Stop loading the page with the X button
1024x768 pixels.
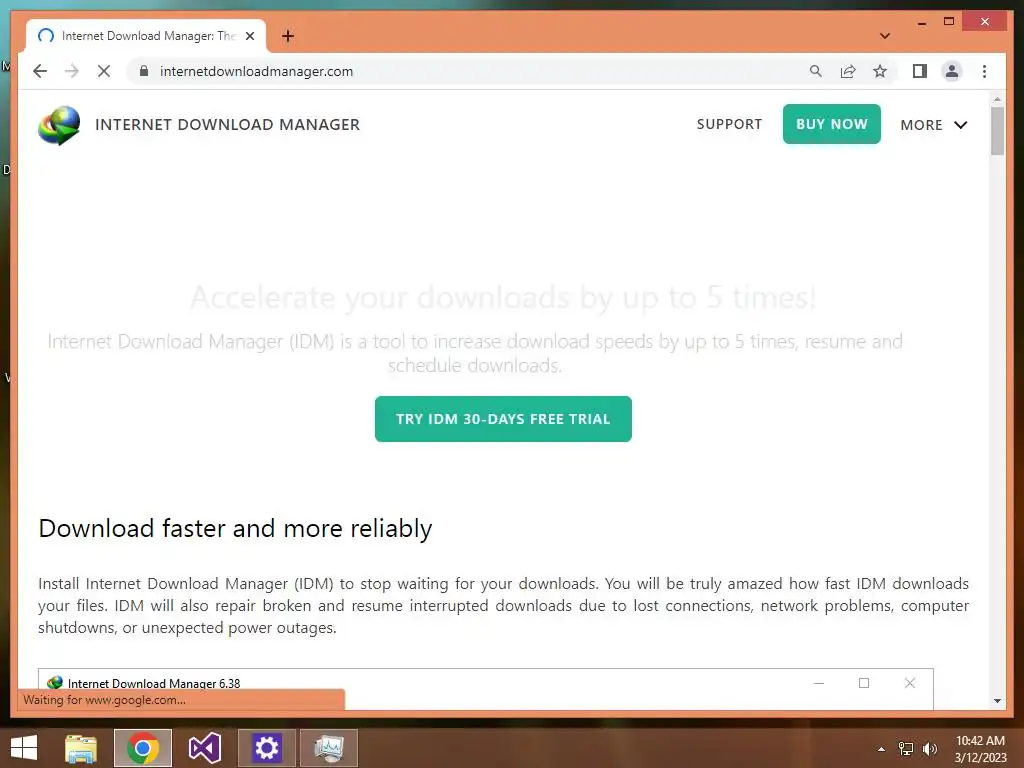tap(104, 71)
